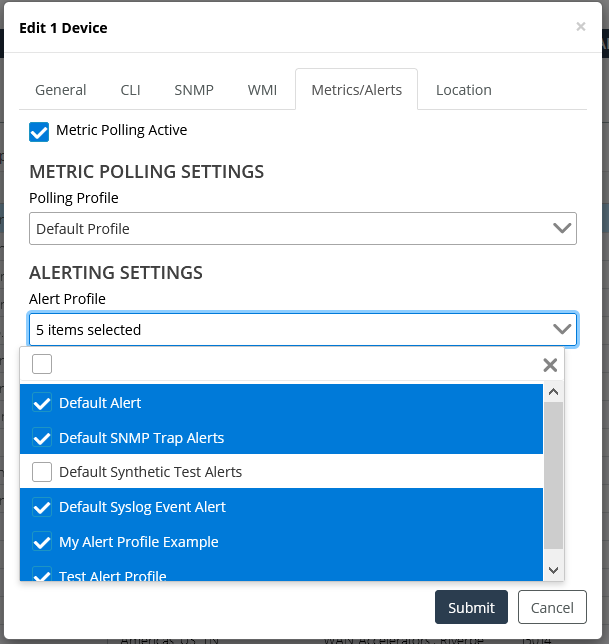
Task: Check the select-all box in dropdown header
Action: pos(42,364)
